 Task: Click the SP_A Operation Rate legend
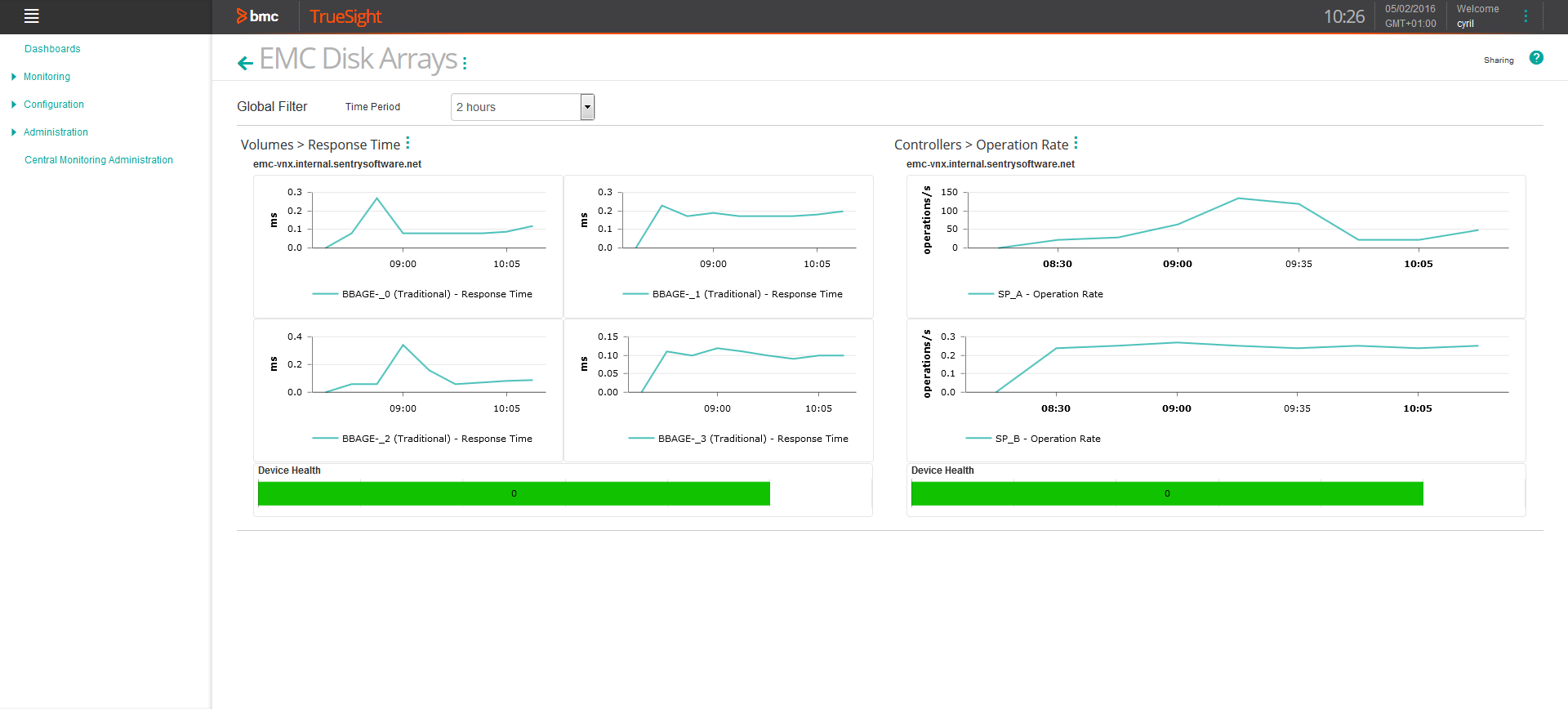point(1036,294)
